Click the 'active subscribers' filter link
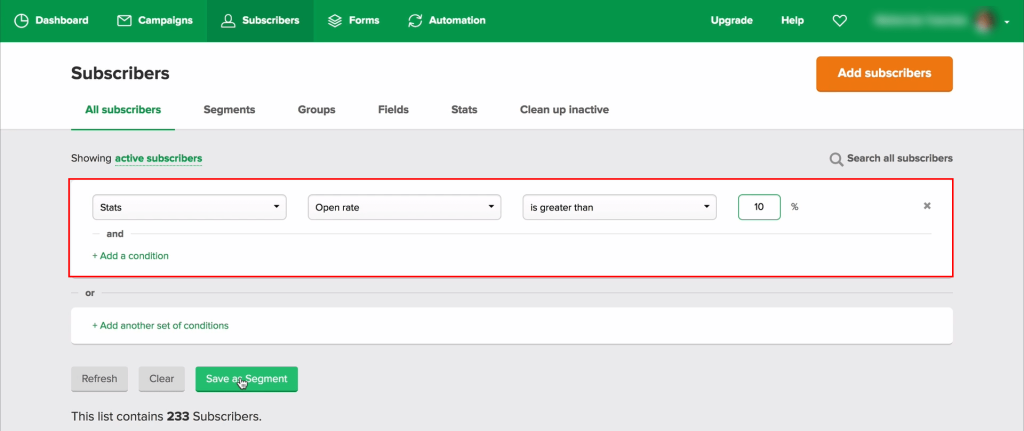This screenshot has width=1024, height=431. coord(158,158)
